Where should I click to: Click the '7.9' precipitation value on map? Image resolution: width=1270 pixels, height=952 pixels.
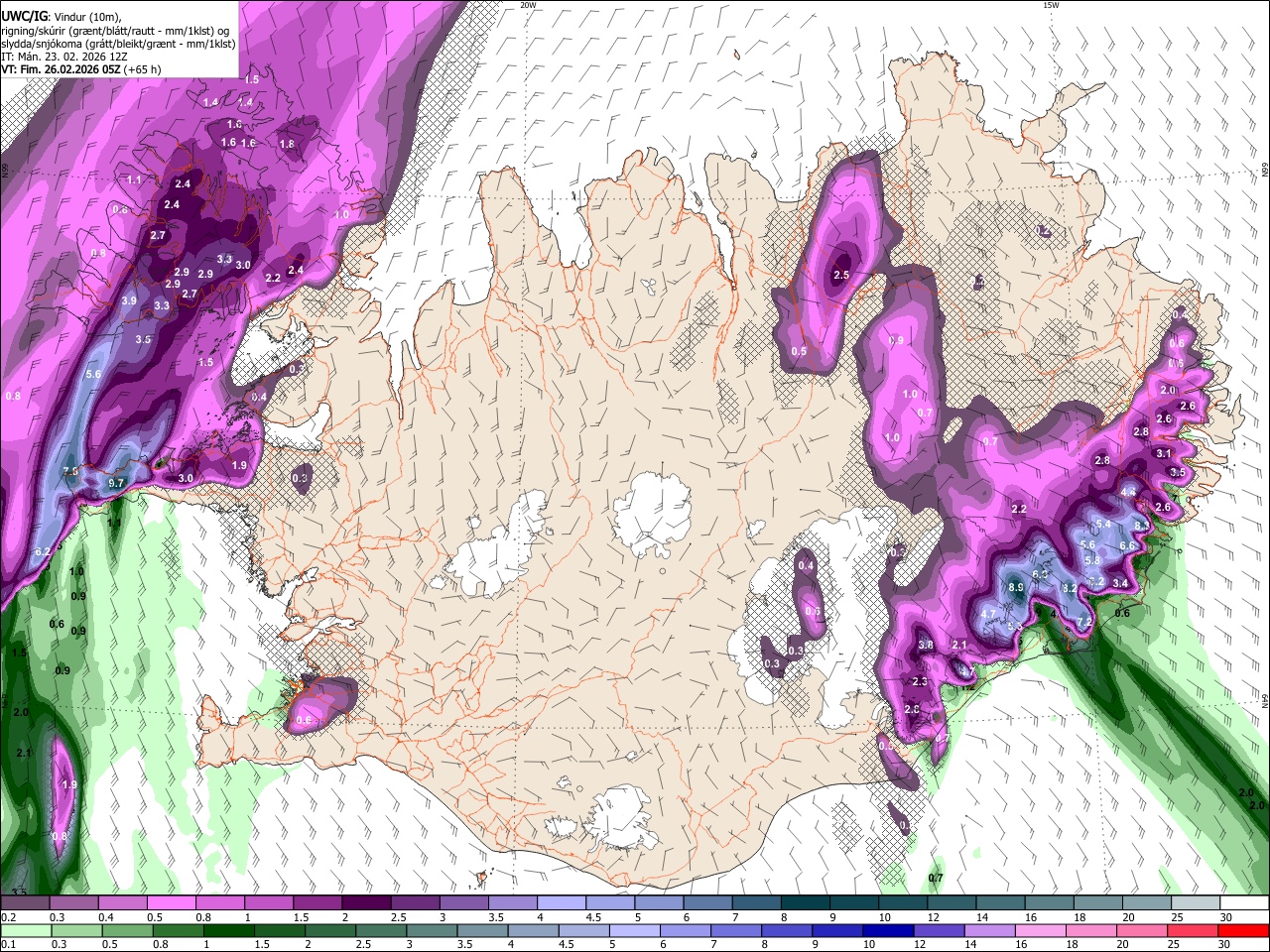70,471
